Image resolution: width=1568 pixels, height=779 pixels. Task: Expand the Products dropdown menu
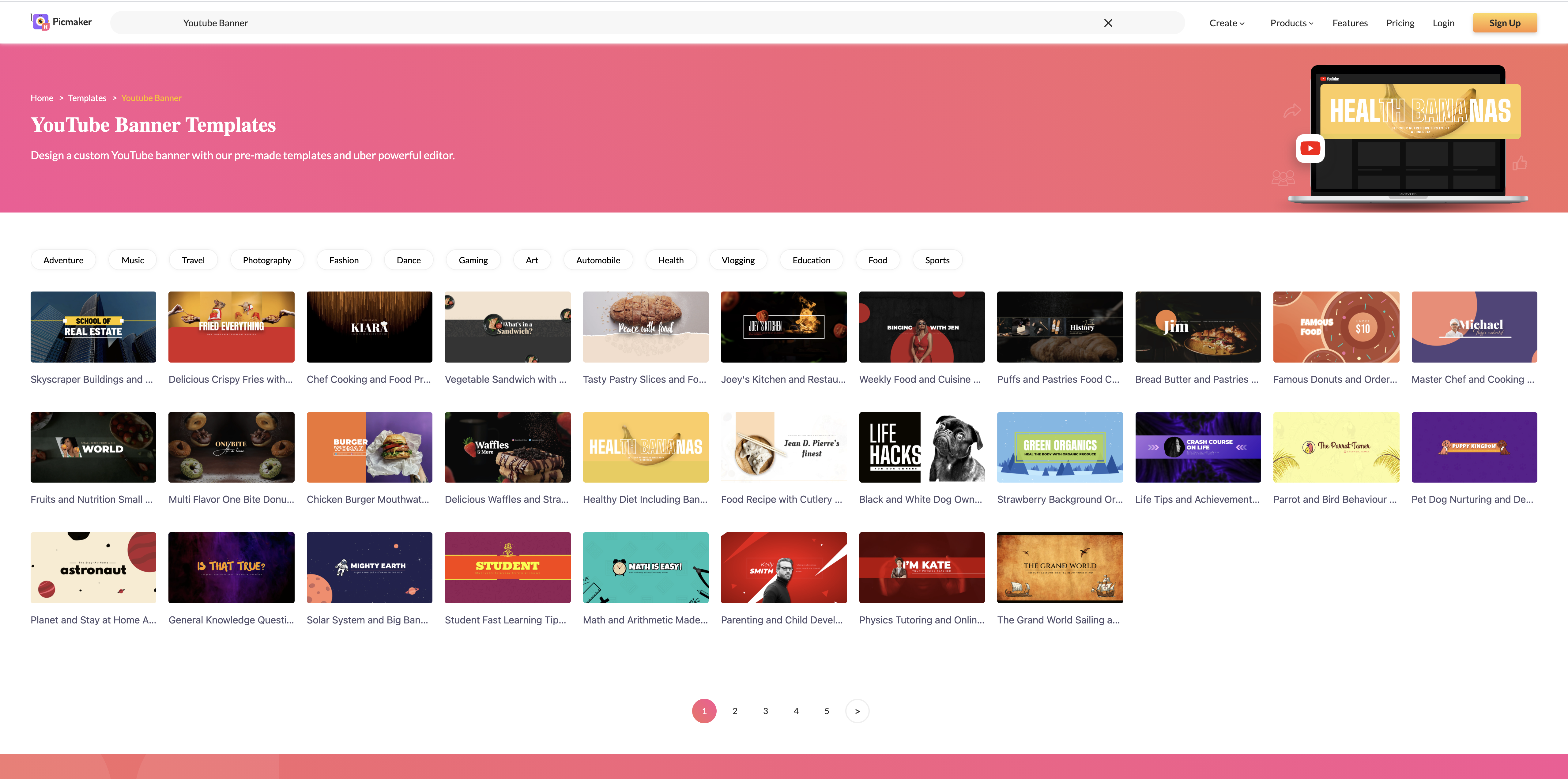[x=1291, y=23]
